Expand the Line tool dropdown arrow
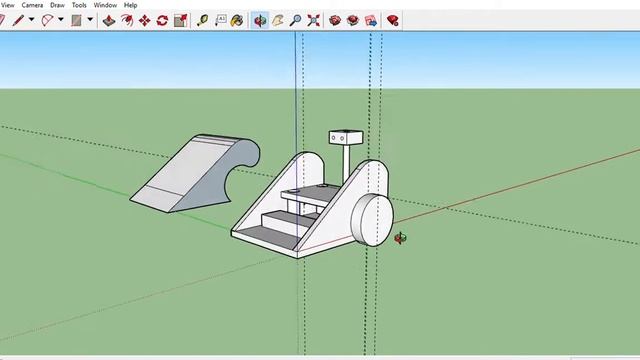This screenshot has height=360, width=640. (31, 20)
